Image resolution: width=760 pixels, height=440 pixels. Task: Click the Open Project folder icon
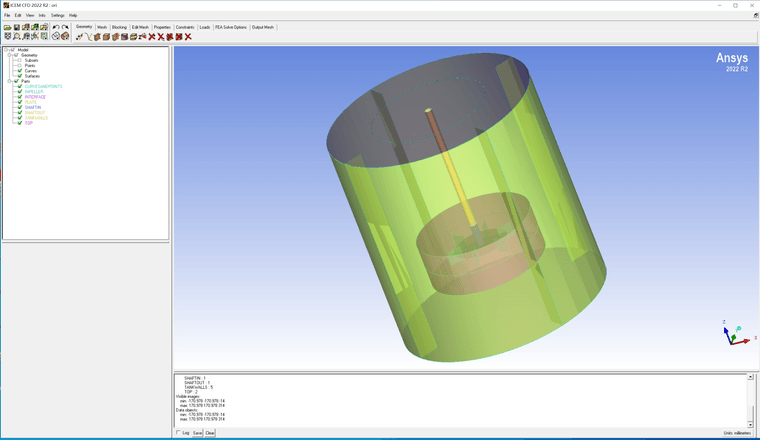[7, 27]
